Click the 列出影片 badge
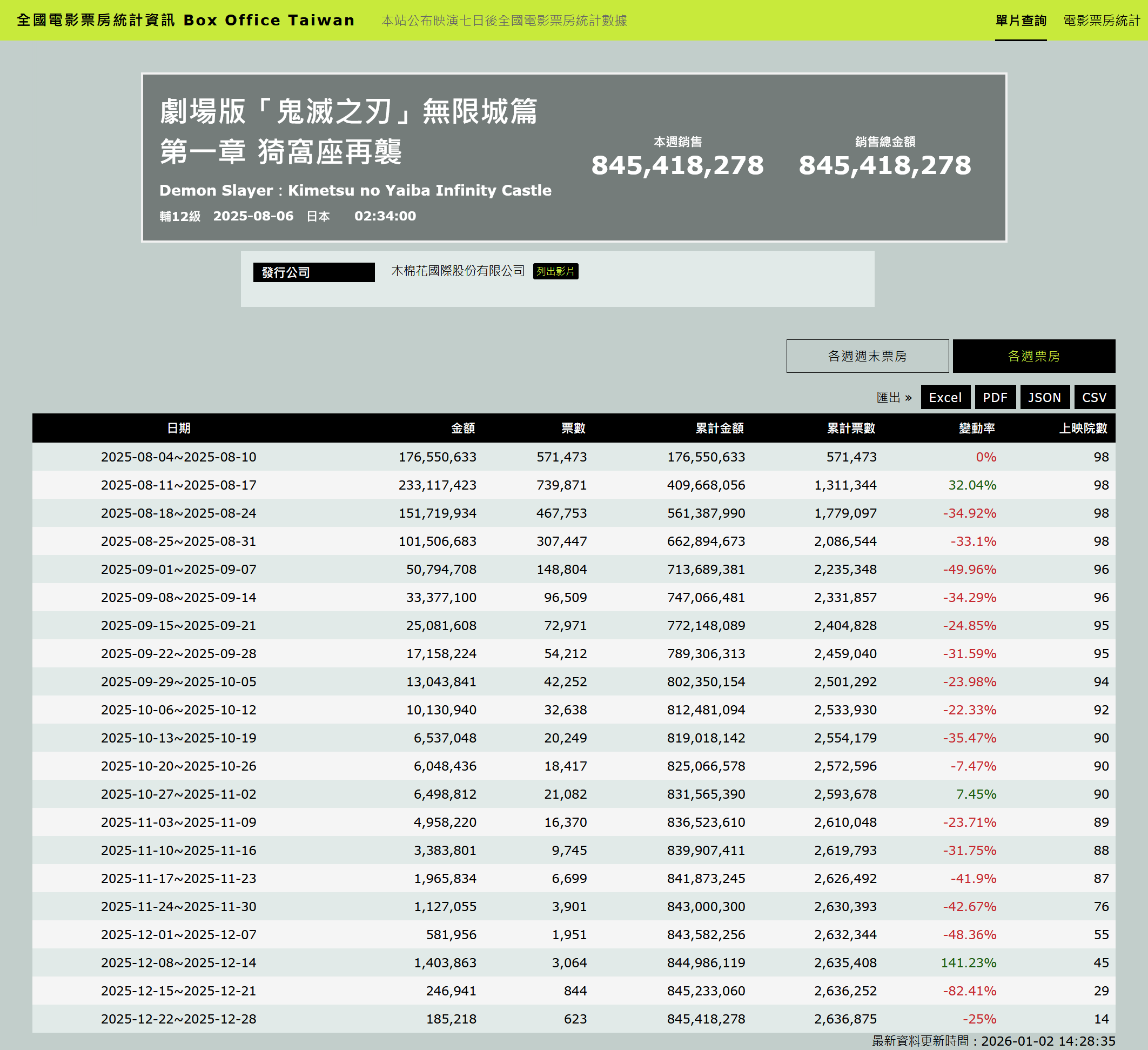 555,271
